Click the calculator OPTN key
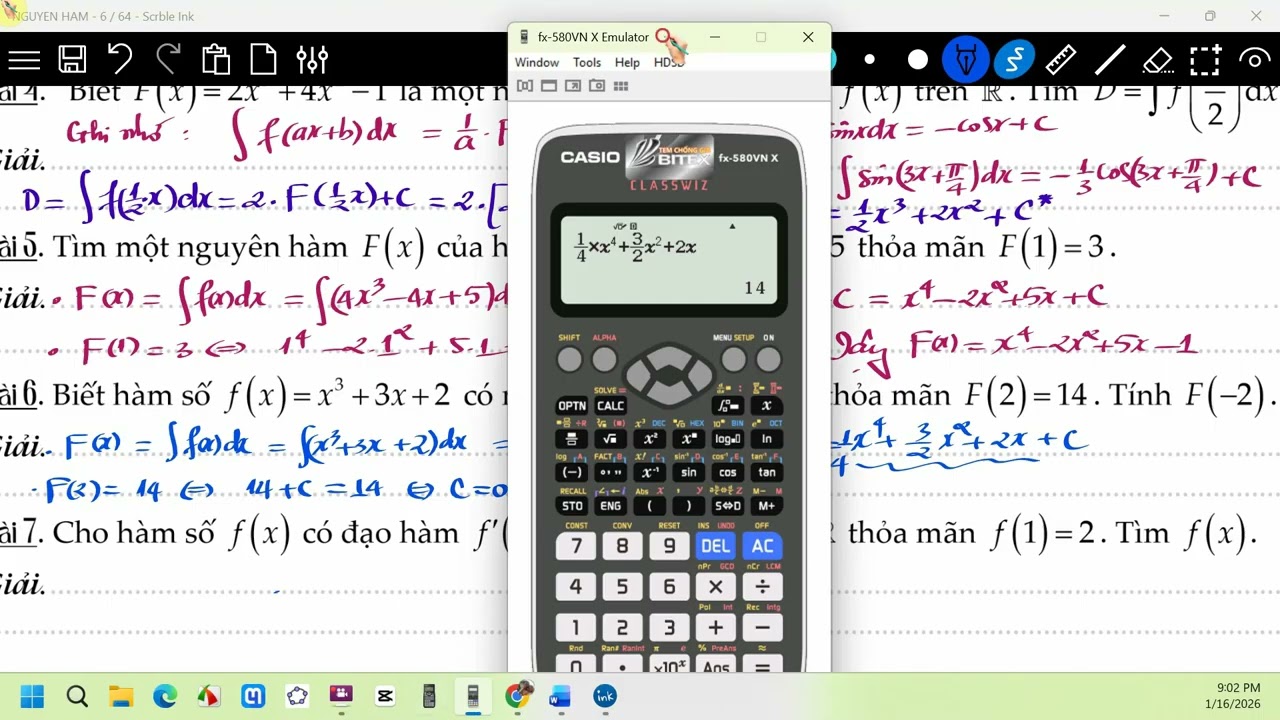The image size is (1280, 720). point(572,406)
